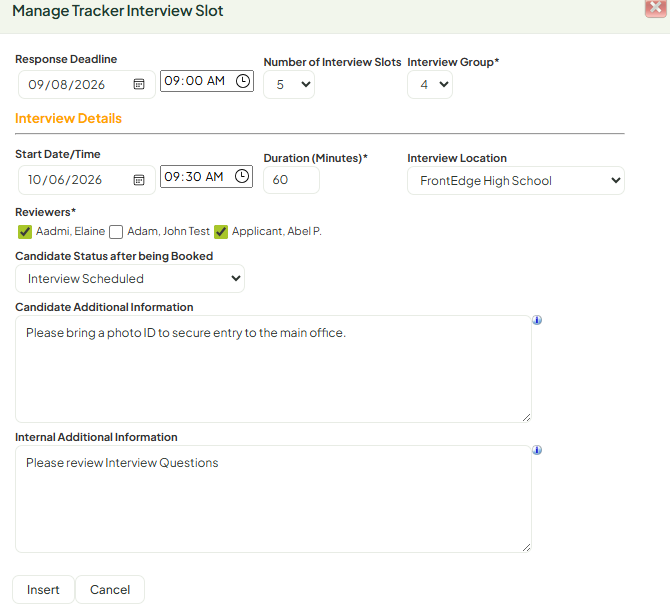Open Response Deadline calendar picker icon
Image resolution: width=670 pixels, height=604 pixels.
tap(139, 84)
